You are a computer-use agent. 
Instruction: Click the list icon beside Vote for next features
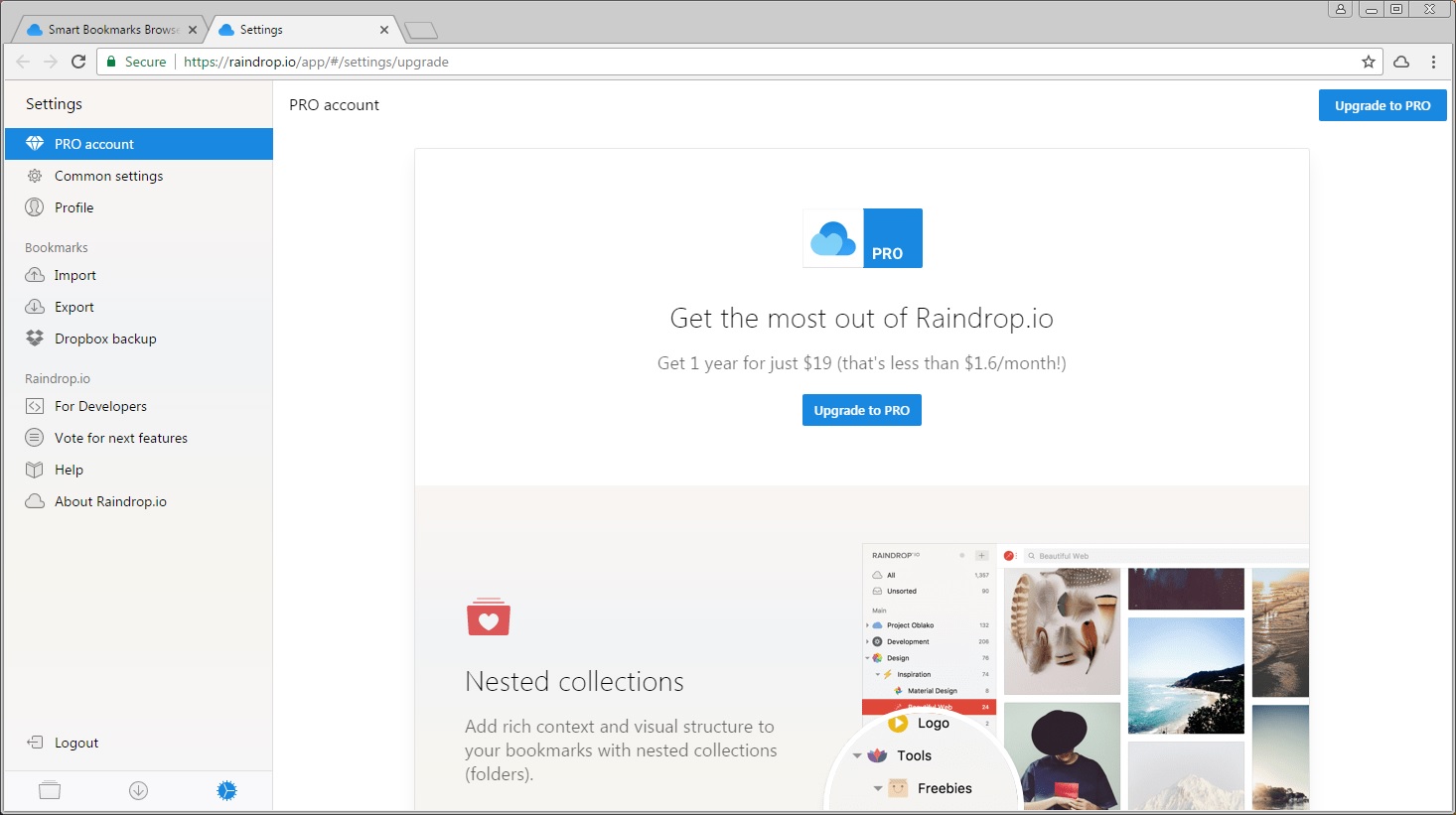pos(35,438)
